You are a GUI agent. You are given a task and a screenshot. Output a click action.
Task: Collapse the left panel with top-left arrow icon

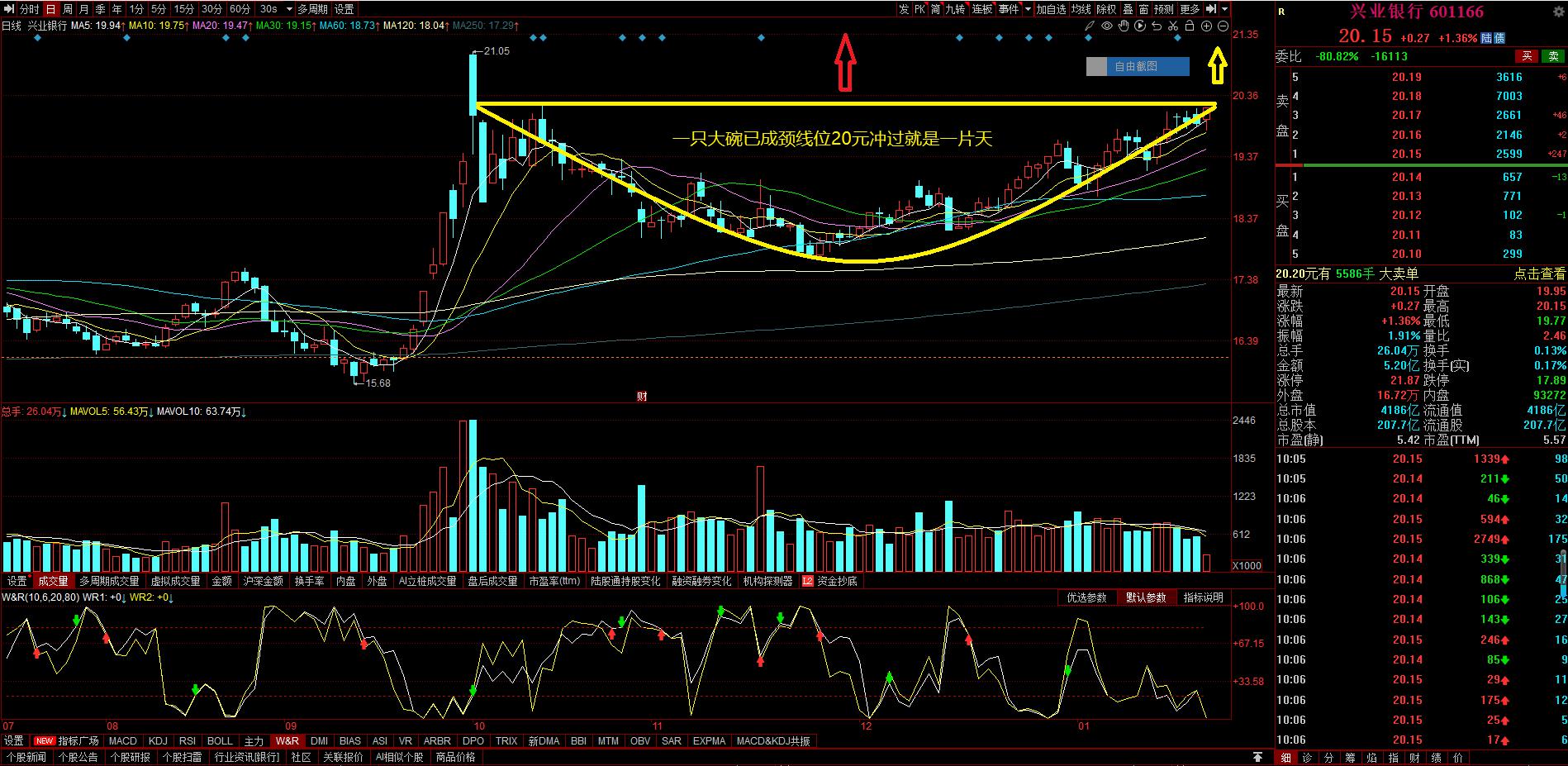(x=8, y=9)
